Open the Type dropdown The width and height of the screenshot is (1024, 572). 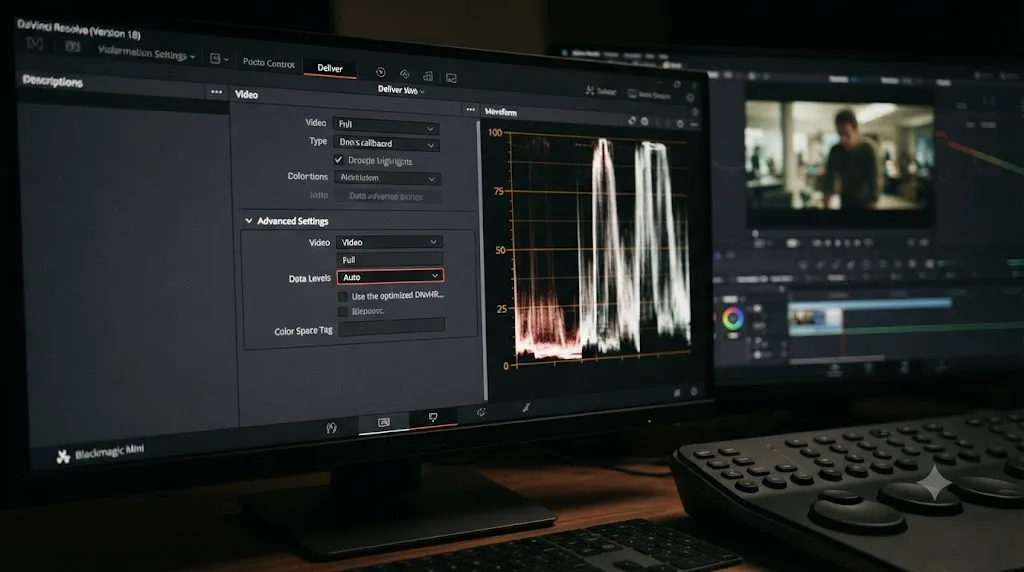click(385, 142)
